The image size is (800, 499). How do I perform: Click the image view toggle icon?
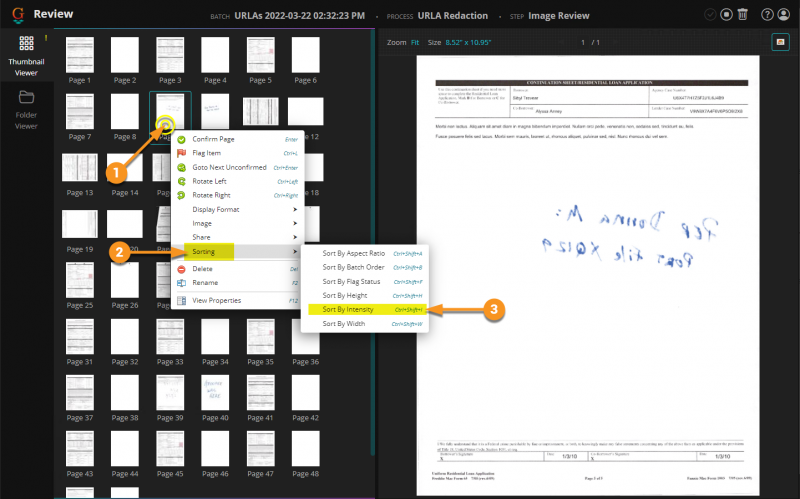click(780, 42)
